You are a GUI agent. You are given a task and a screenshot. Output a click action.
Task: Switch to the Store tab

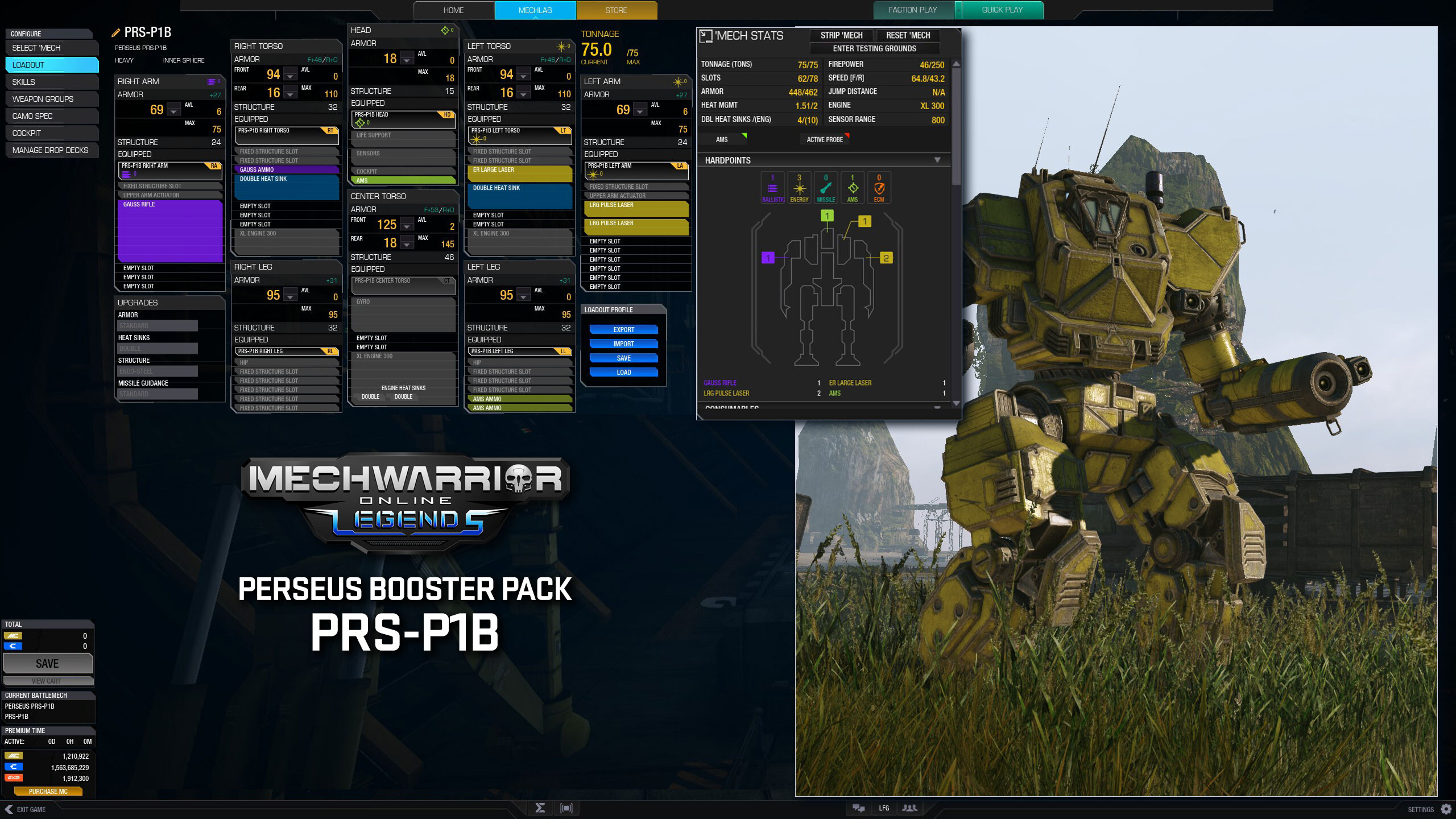click(x=617, y=10)
